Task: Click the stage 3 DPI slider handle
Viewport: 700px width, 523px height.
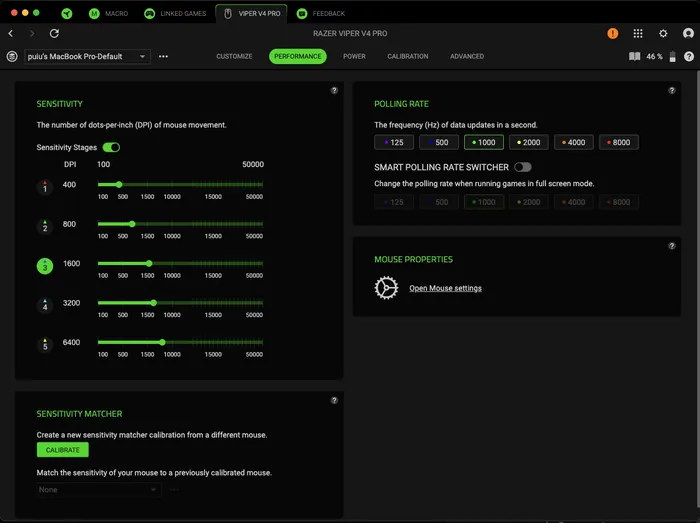Action: (149, 263)
